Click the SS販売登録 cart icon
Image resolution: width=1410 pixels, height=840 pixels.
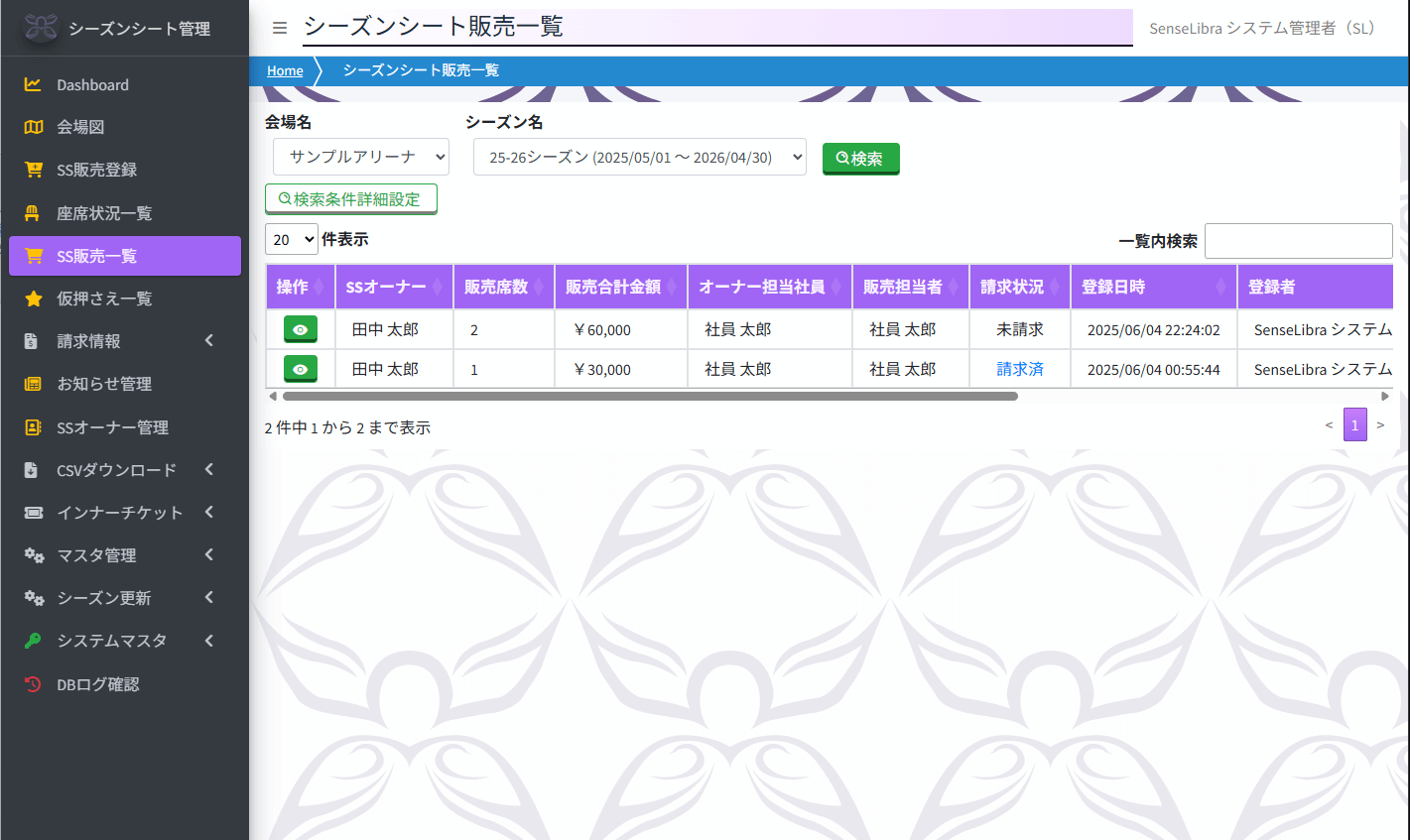point(33,170)
